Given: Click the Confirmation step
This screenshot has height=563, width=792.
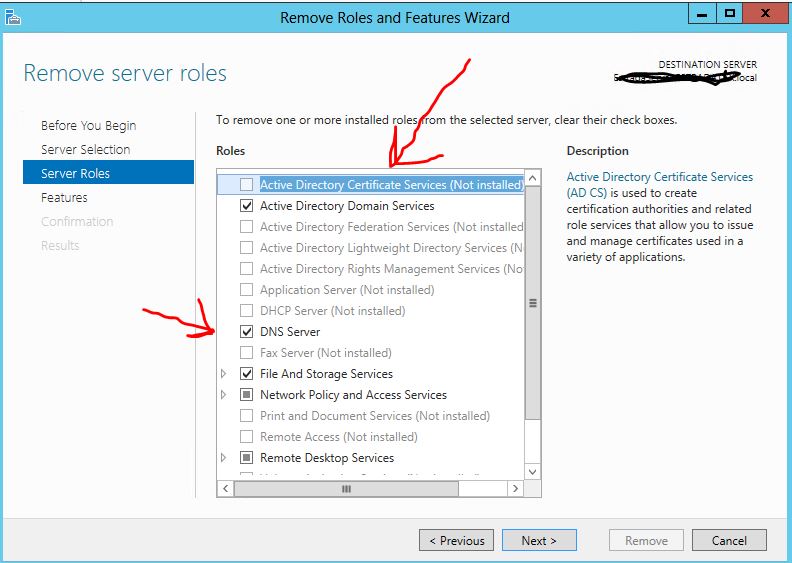Looking at the screenshot, I should [x=77, y=221].
